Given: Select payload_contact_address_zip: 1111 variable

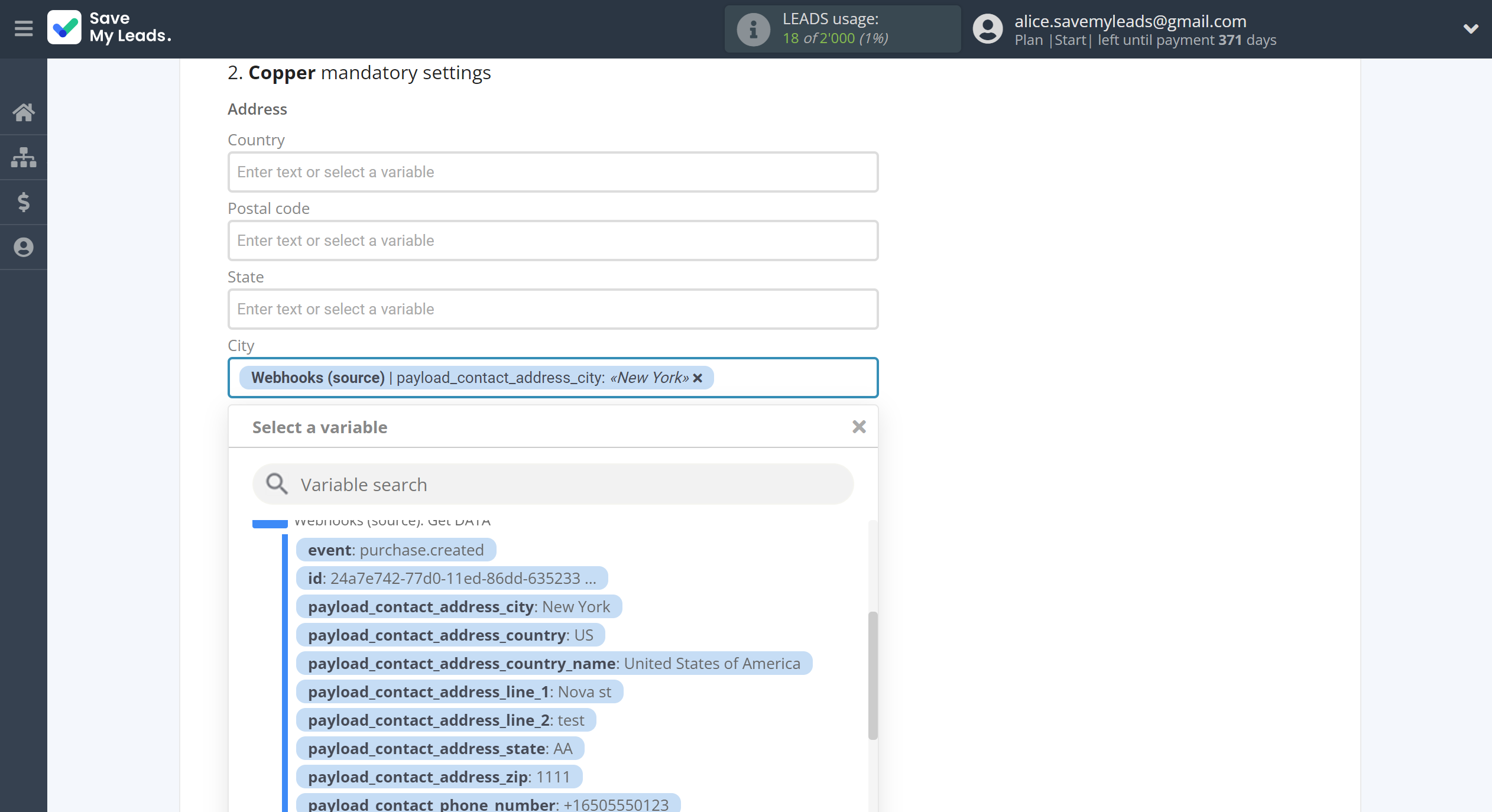Looking at the screenshot, I should [x=439, y=777].
